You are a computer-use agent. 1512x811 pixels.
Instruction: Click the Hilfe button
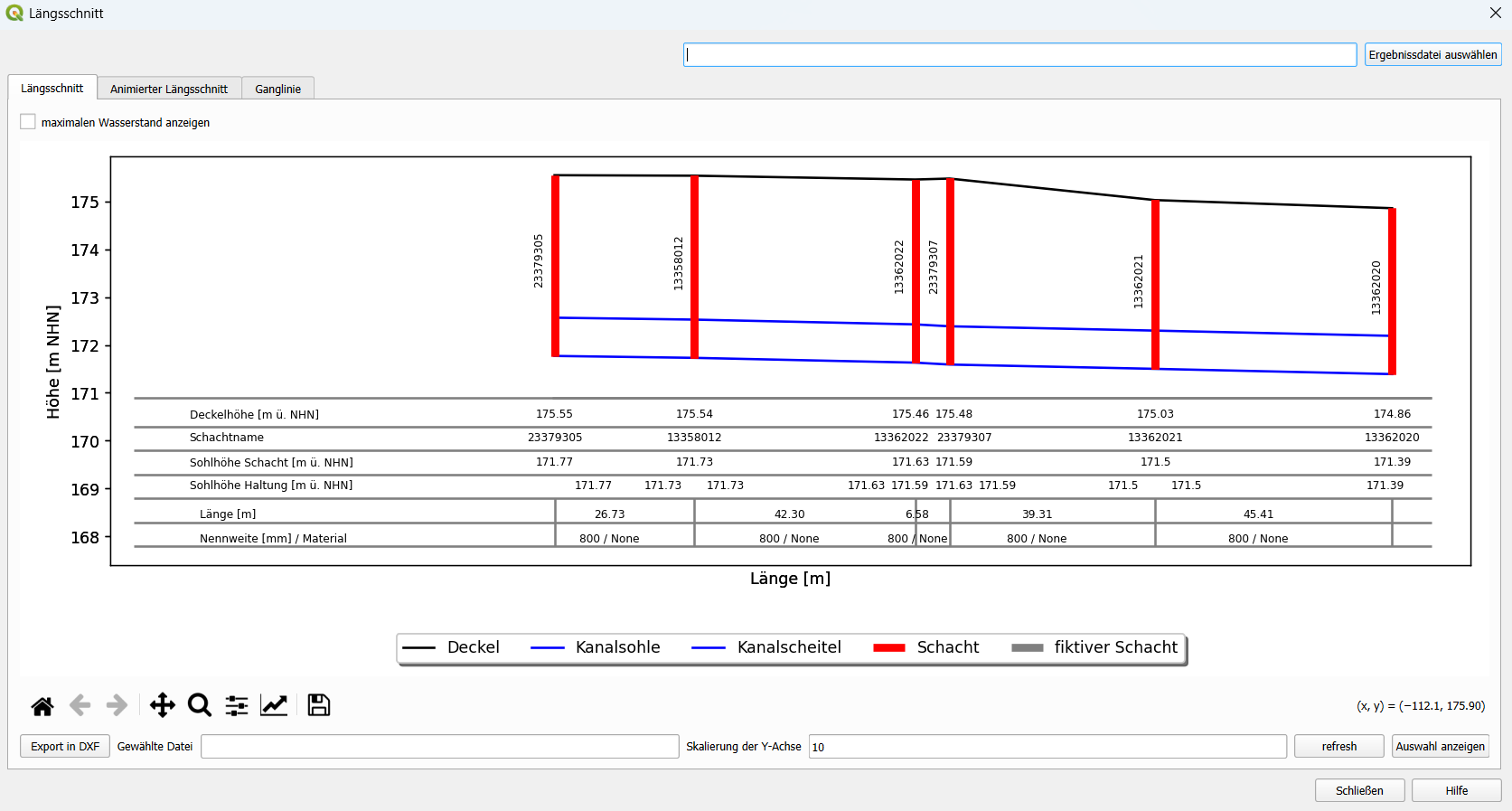tap(1456, 790)
